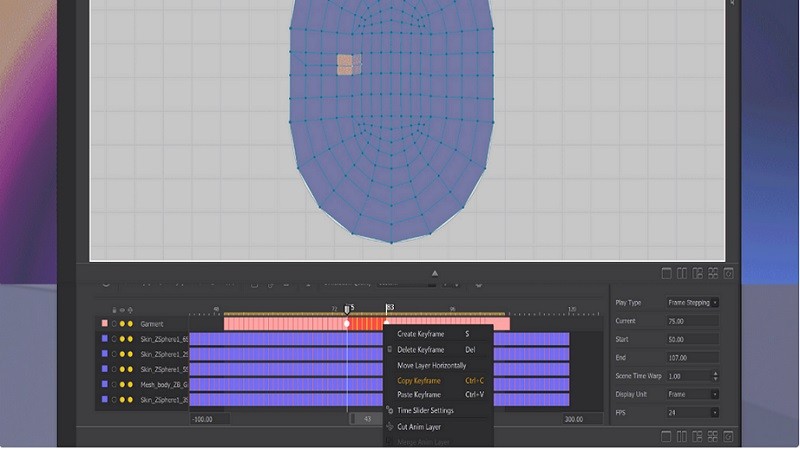
Task: Select the two-column split layout icon
Action: click(682, 273)
